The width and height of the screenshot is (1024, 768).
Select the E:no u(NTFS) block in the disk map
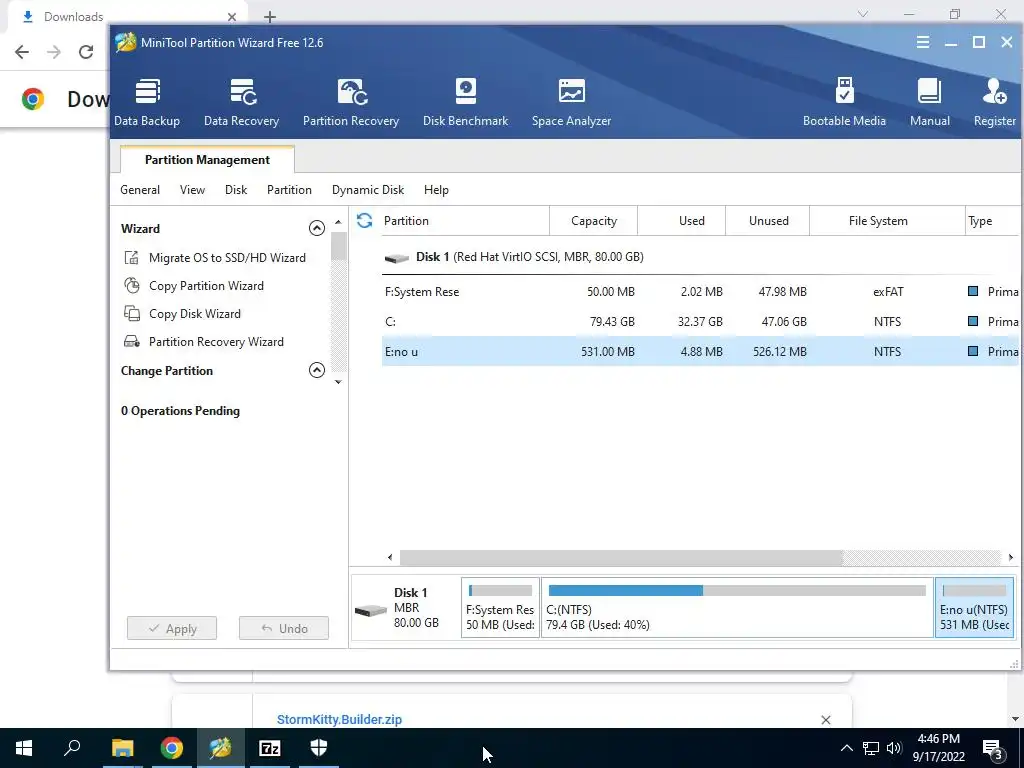pos(974,607)
